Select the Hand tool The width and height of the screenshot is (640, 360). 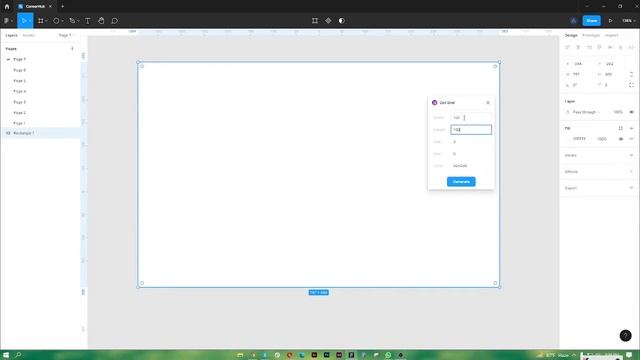pyautogui.click(x=101, y=20)
